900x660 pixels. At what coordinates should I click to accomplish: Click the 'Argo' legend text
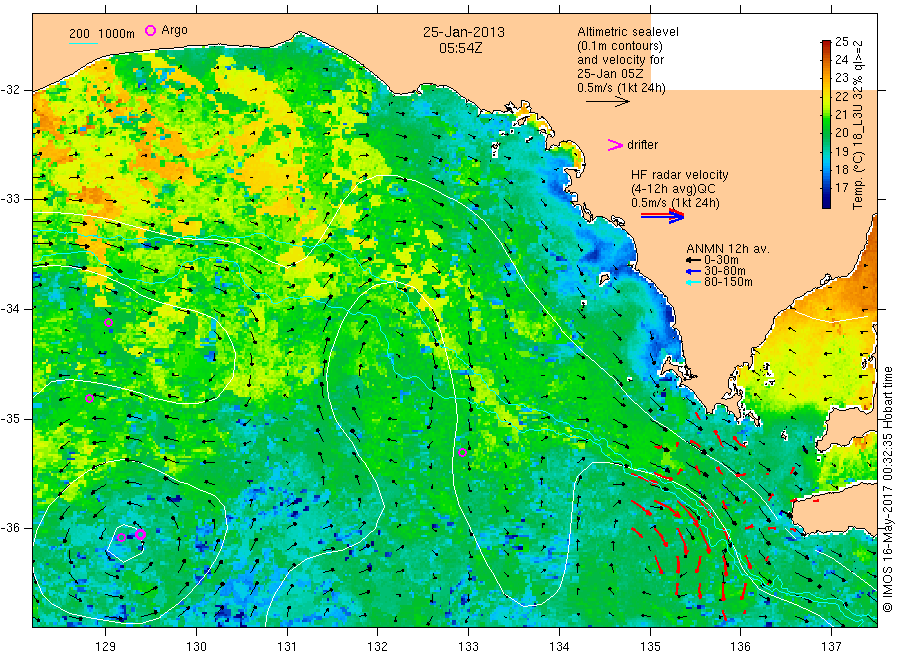[x=174, y=30]
